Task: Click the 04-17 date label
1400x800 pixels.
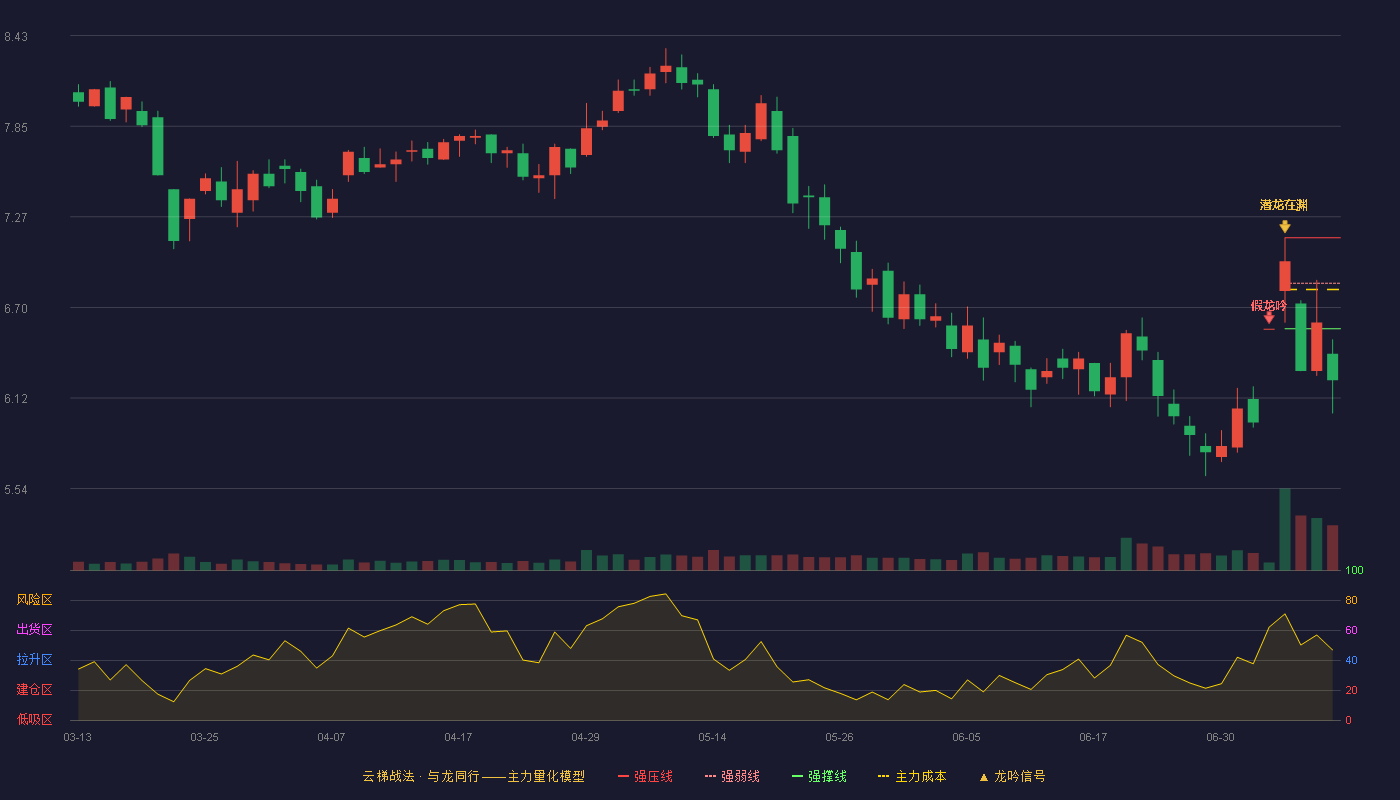Action: coord(458,737)
